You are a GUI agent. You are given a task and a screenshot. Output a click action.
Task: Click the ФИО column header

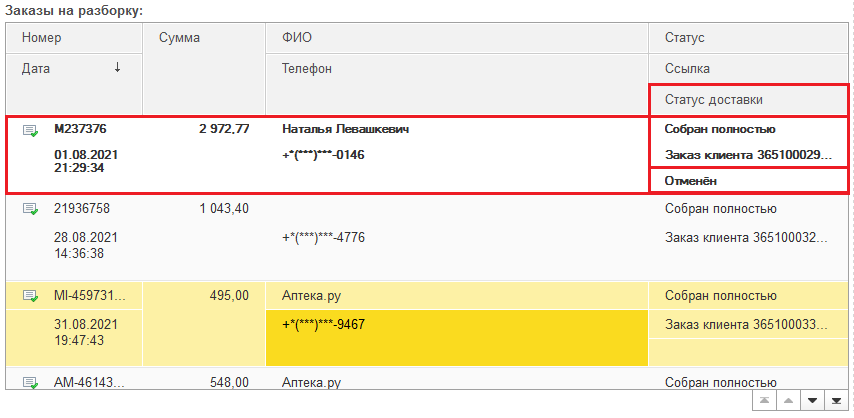[456, 38]
